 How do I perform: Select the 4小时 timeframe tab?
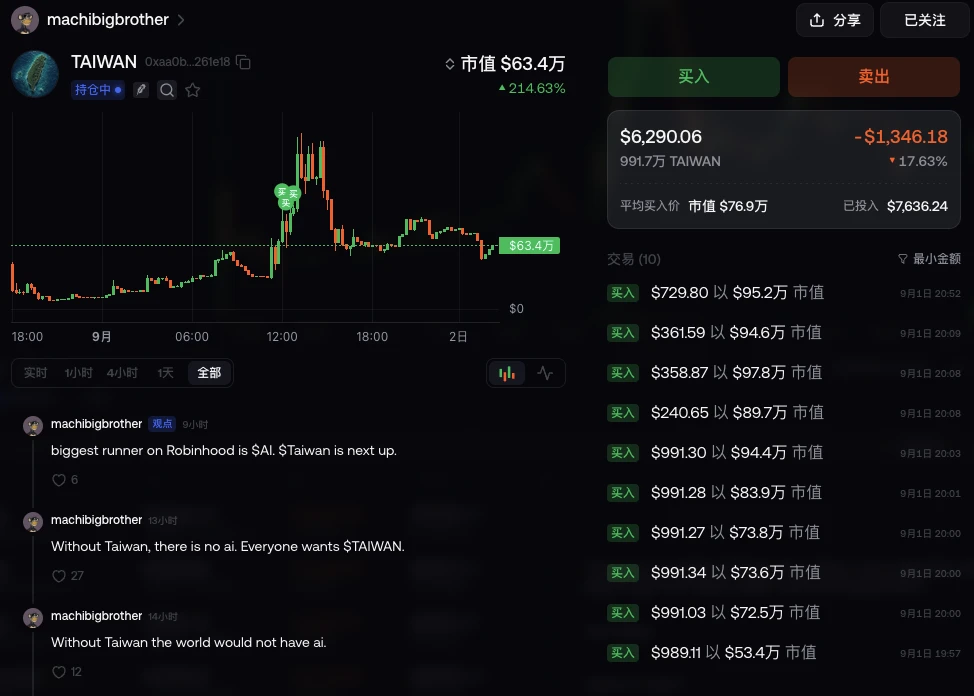point(122,373)
